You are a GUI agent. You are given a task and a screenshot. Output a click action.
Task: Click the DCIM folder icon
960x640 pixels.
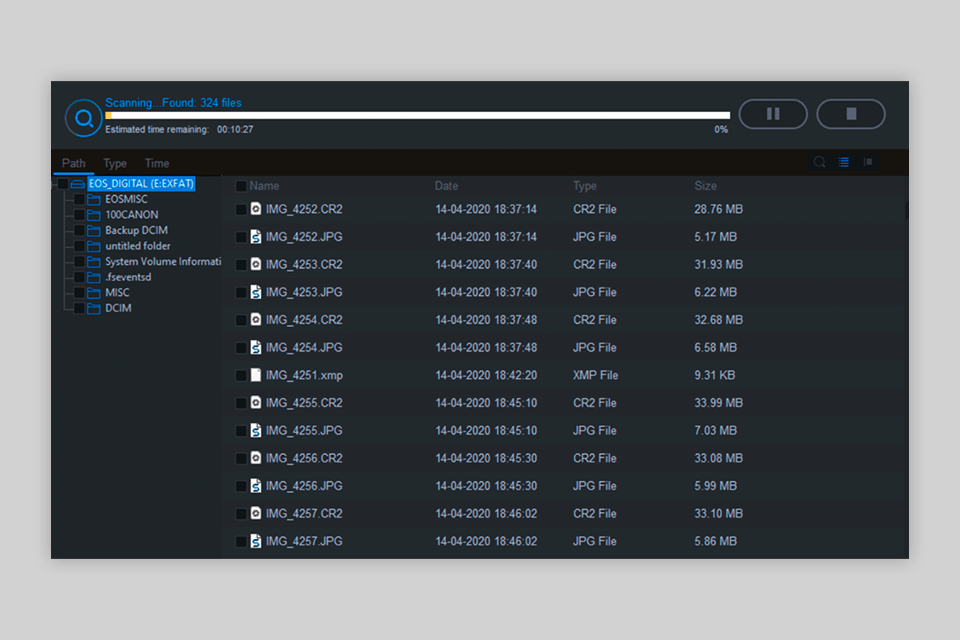(x=94, y=309)
